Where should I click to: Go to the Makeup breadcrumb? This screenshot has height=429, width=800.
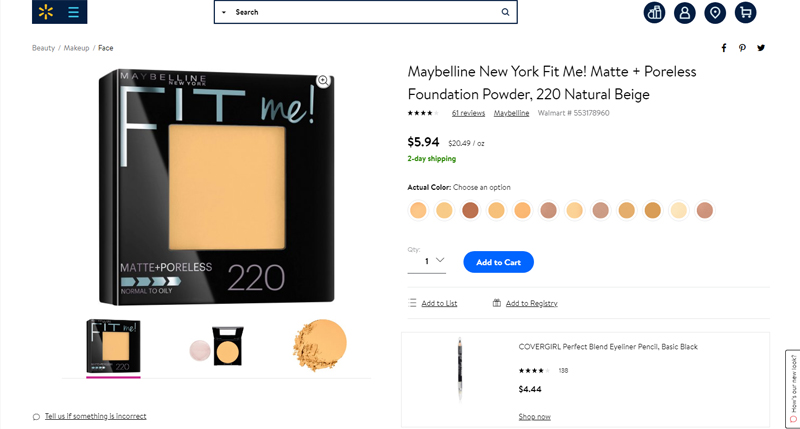point(77,48)
